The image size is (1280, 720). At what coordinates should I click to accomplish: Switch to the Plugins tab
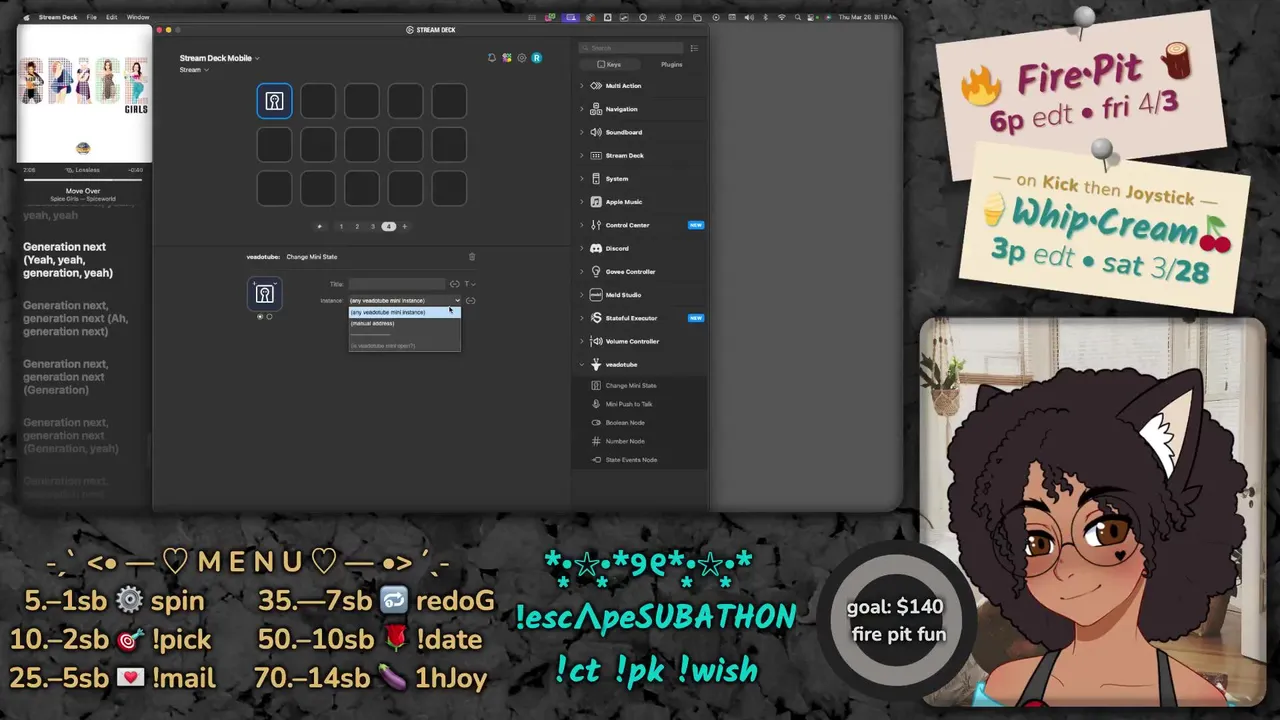click(671, 64)
